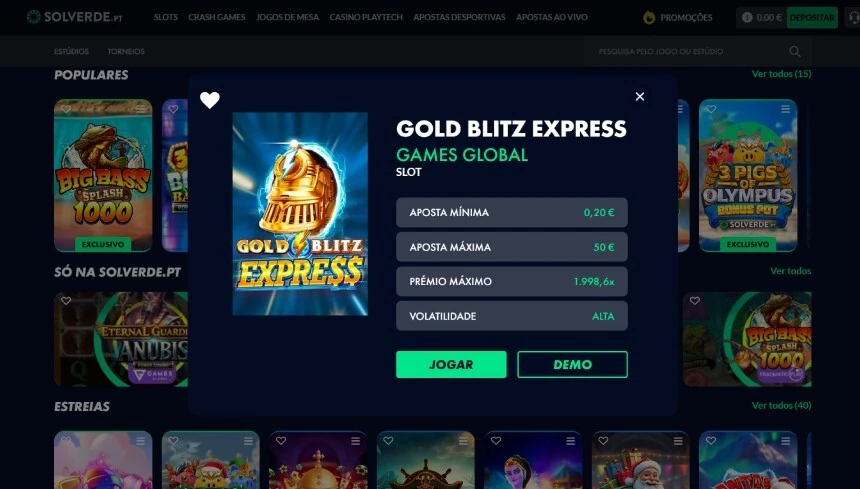Open the Crash Games menu
Screen dimensions: 860x489
click(x=217, y=18)
